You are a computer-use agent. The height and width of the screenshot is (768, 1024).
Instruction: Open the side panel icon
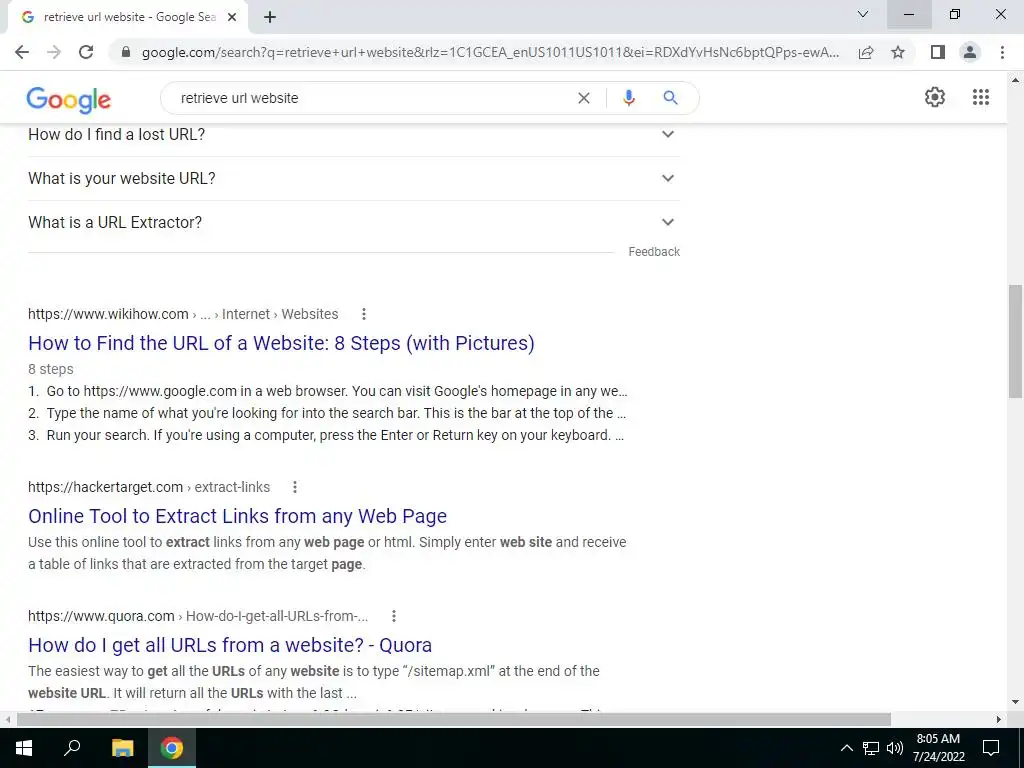coord(938,52)
